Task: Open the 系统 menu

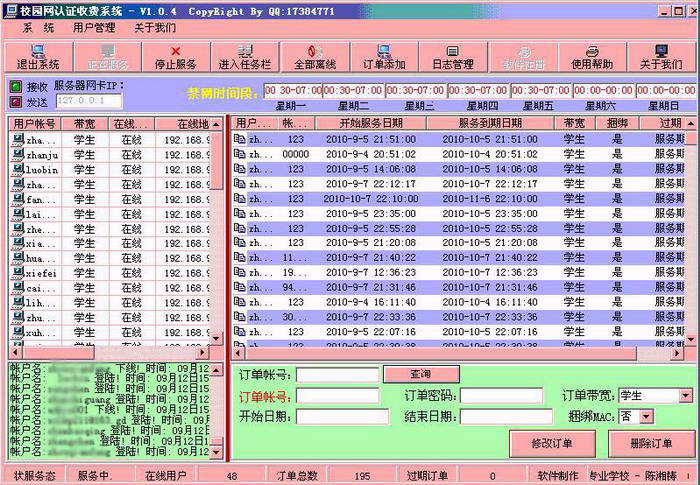Action: pos(38,28)
